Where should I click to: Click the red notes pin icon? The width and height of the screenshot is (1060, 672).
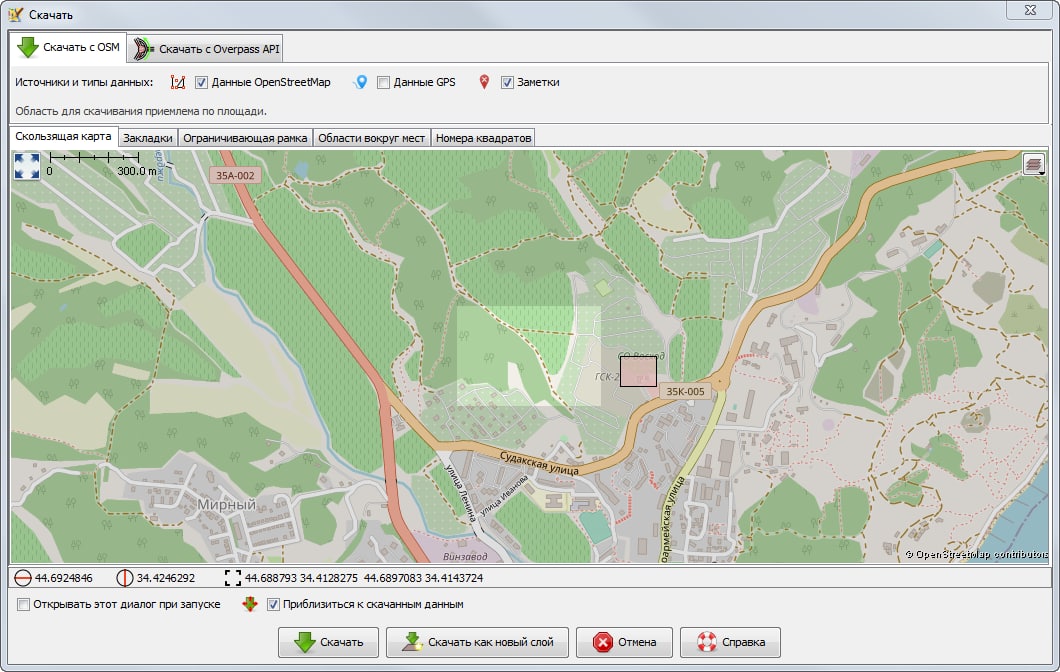tap(484, 82)
